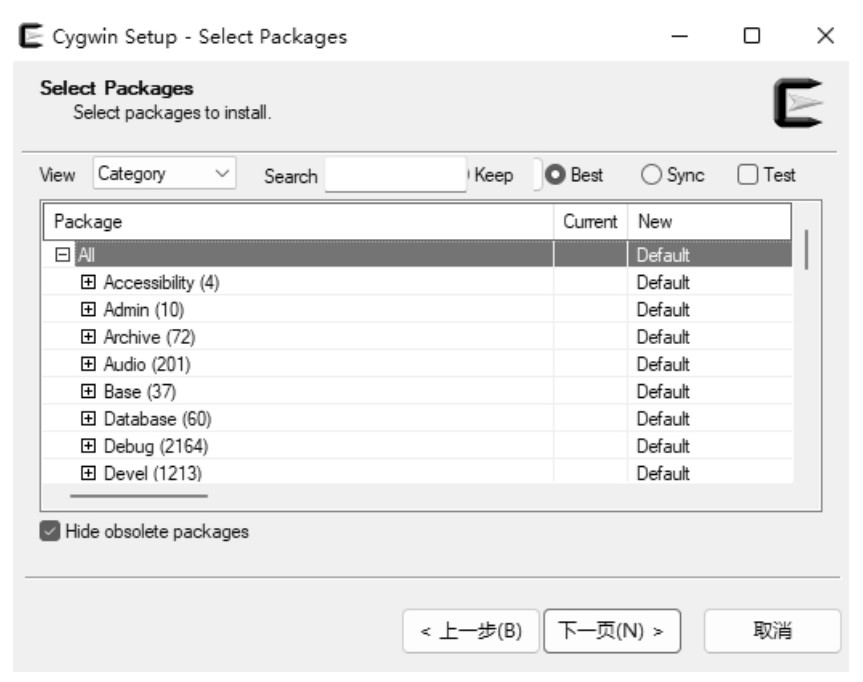Expand the Base (37) category

tap(88, 391)
